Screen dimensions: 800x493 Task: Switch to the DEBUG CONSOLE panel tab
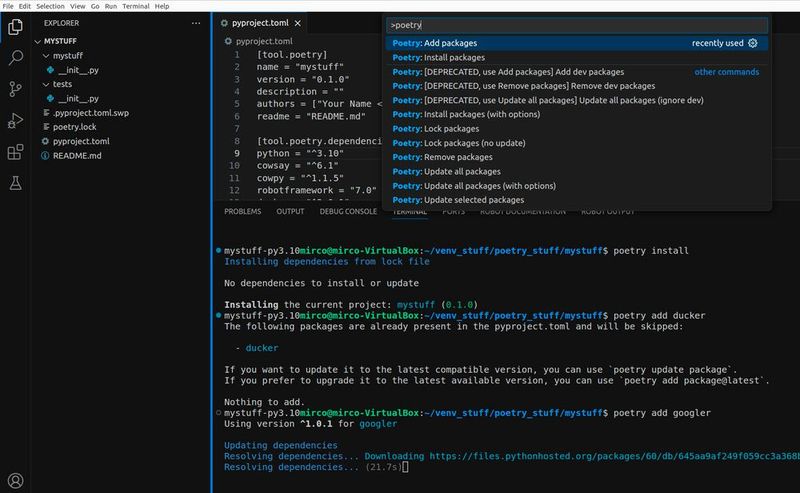click(348, 212)
